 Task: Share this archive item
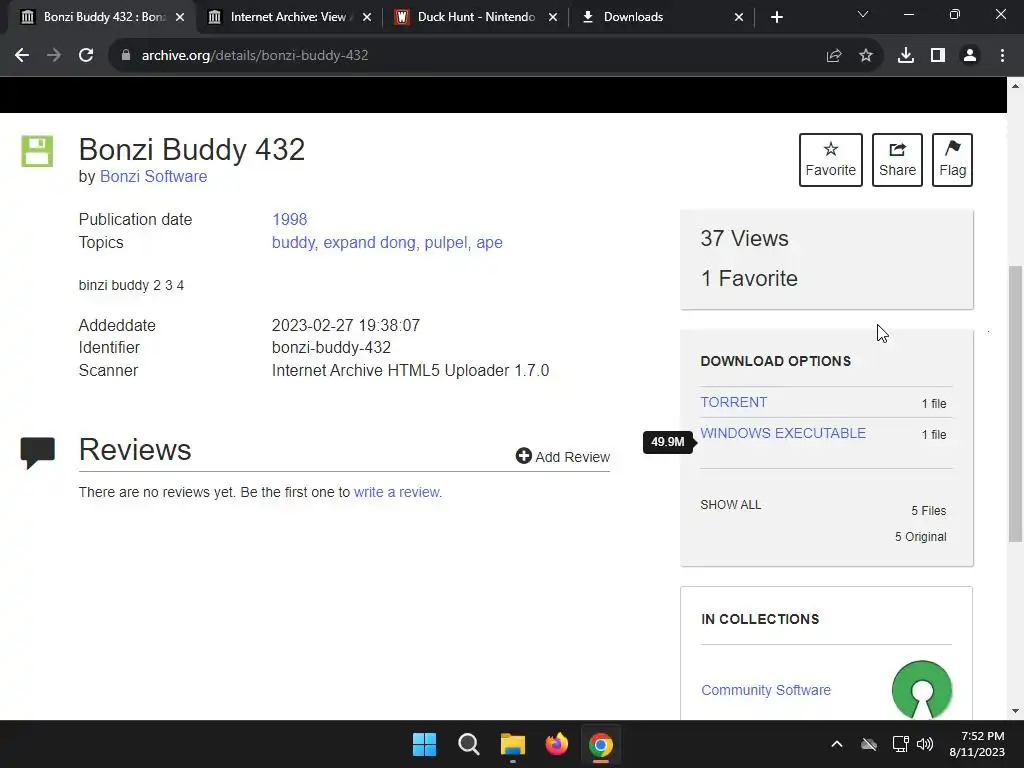tap(897, 160)
